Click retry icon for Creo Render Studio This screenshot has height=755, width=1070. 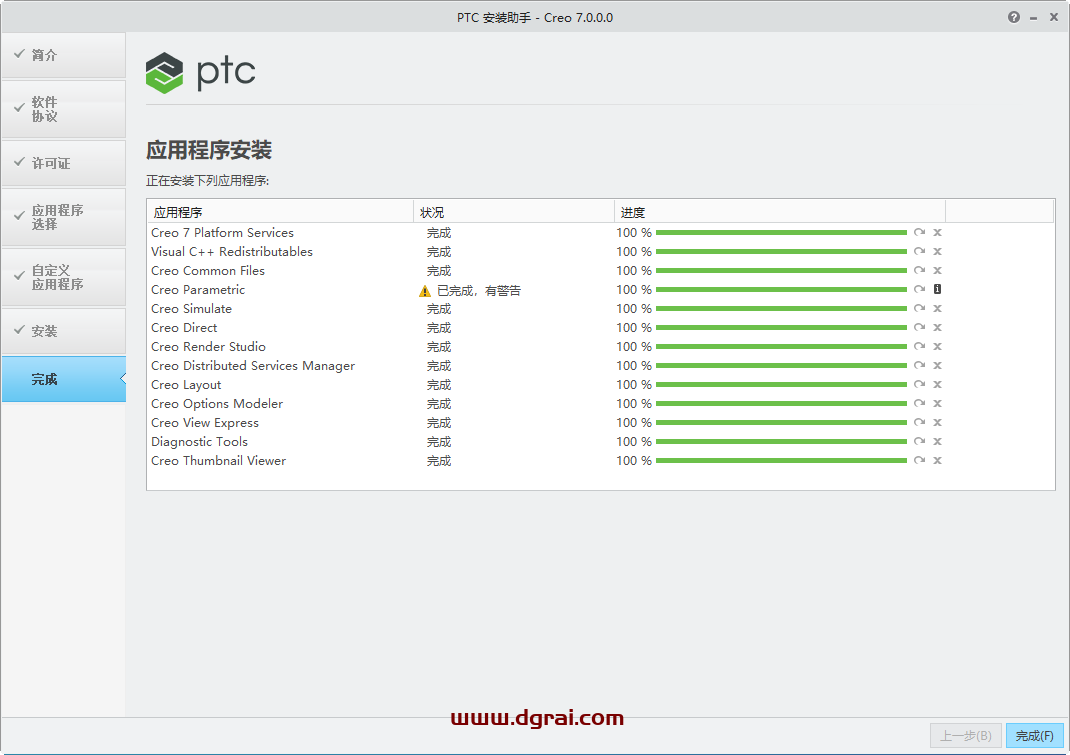(x=919, y=346)
